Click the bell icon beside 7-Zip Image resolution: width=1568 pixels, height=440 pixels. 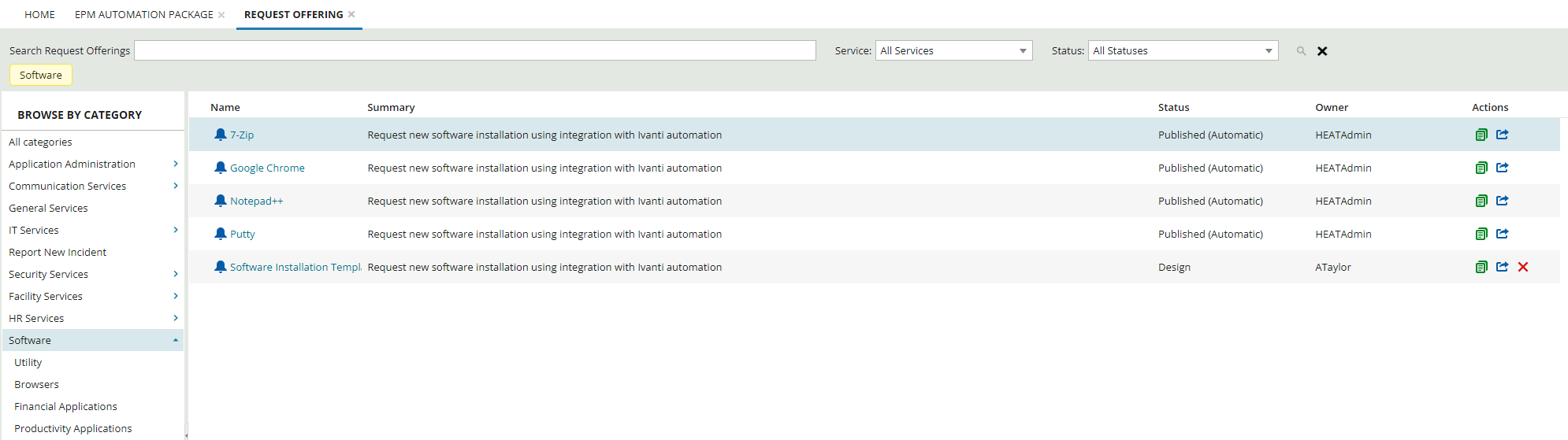pos(221,135)
